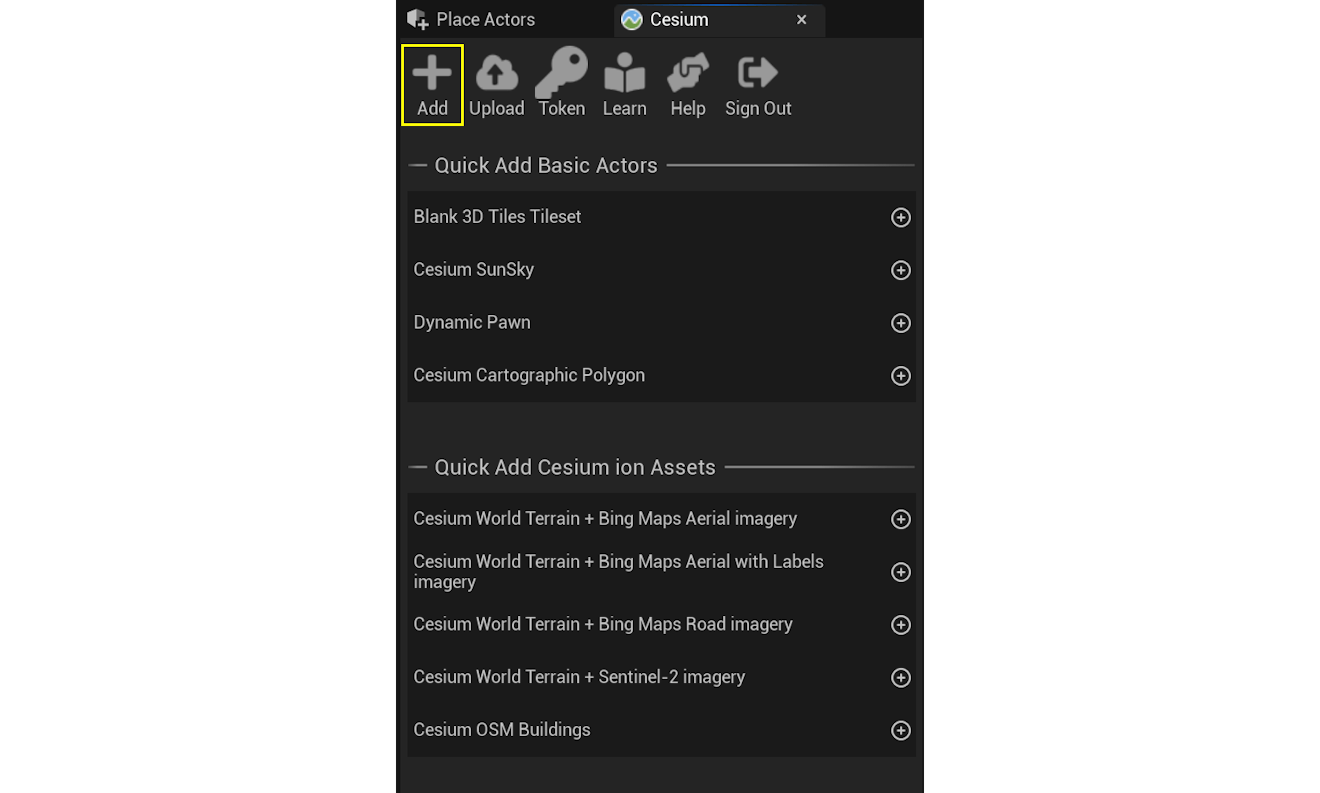Close the Cesium panel tab
The width and height of the screenshot is (1320, 793).
(x=801, y=19)
